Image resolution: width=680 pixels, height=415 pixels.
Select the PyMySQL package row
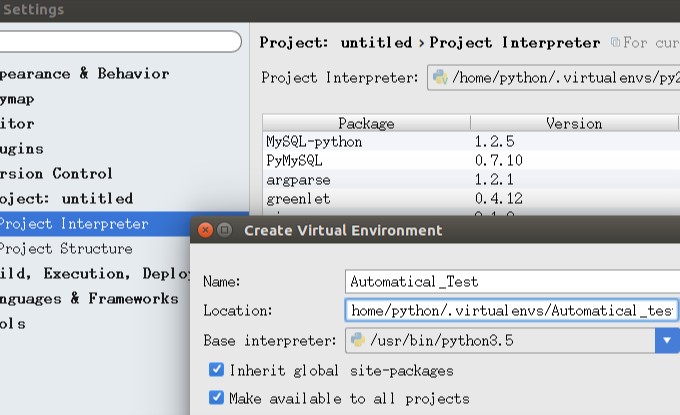pos(471,160)
